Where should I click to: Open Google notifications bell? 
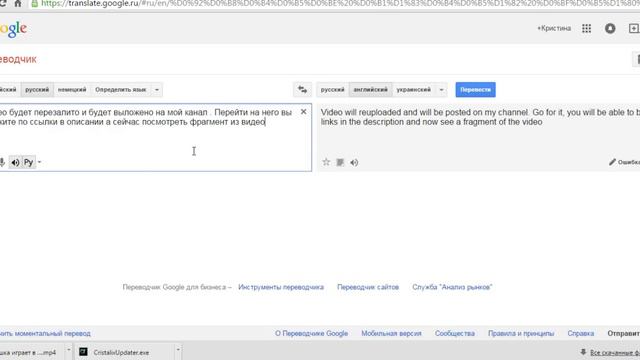[x=610, y=28]
